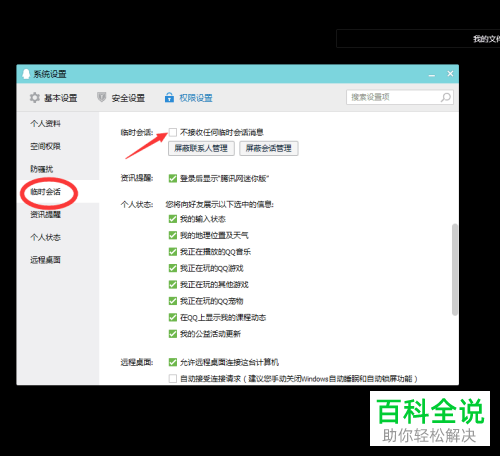Switch to the 权限设置 tab
This screenshot has width=500, height=456.
click(189, 98)
